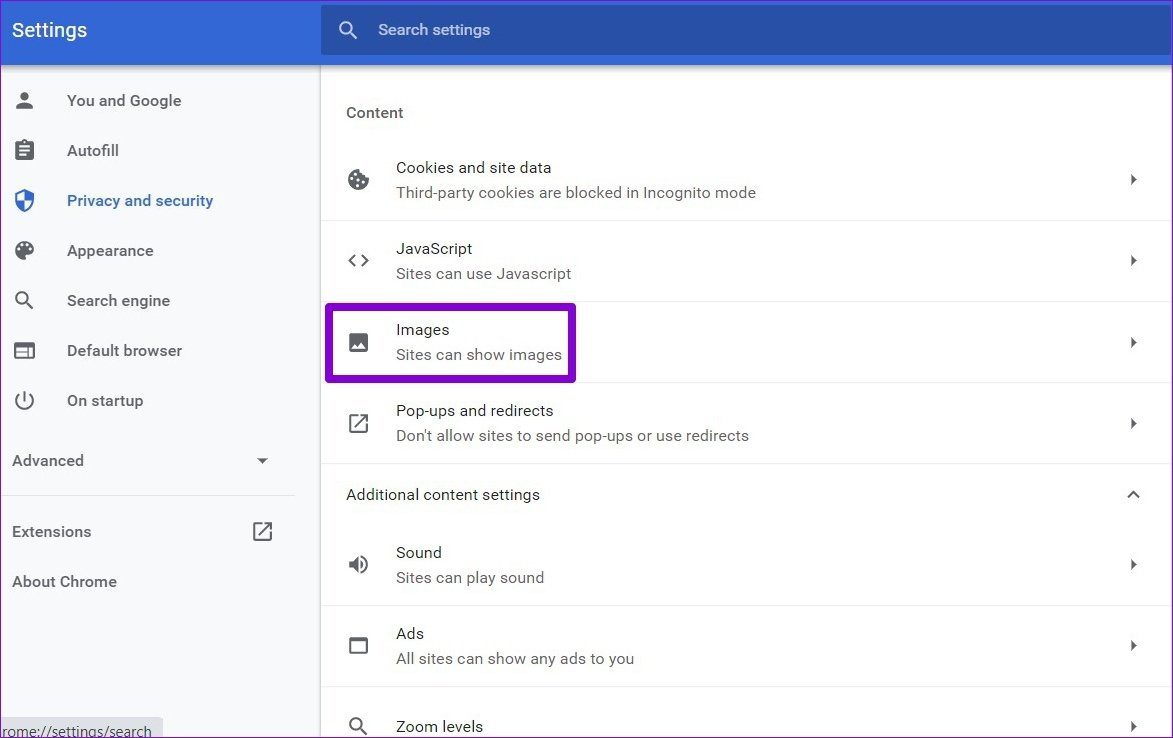Click arrow on Zoom levels row

1133,726
